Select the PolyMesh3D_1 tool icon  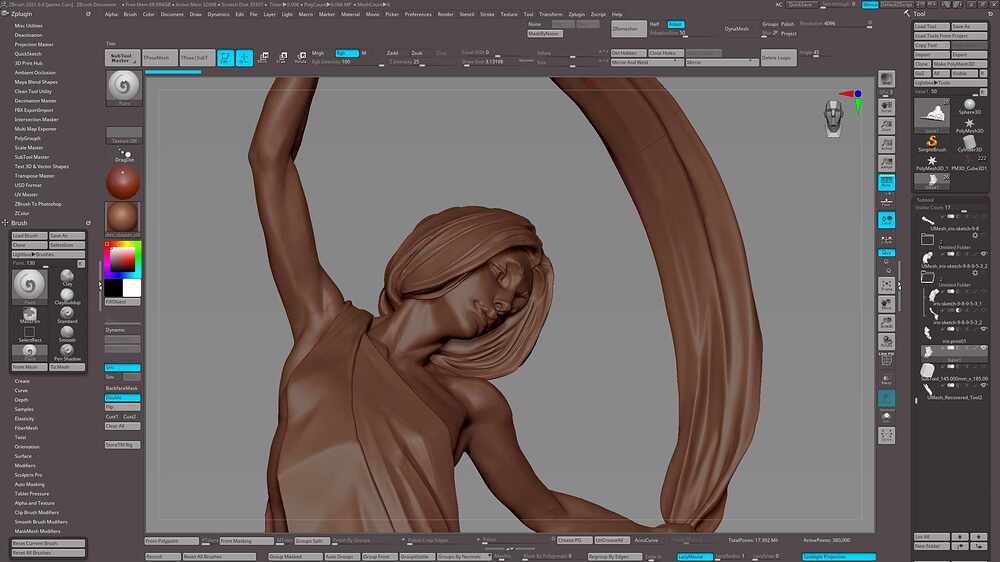click(x=932, y=163)
